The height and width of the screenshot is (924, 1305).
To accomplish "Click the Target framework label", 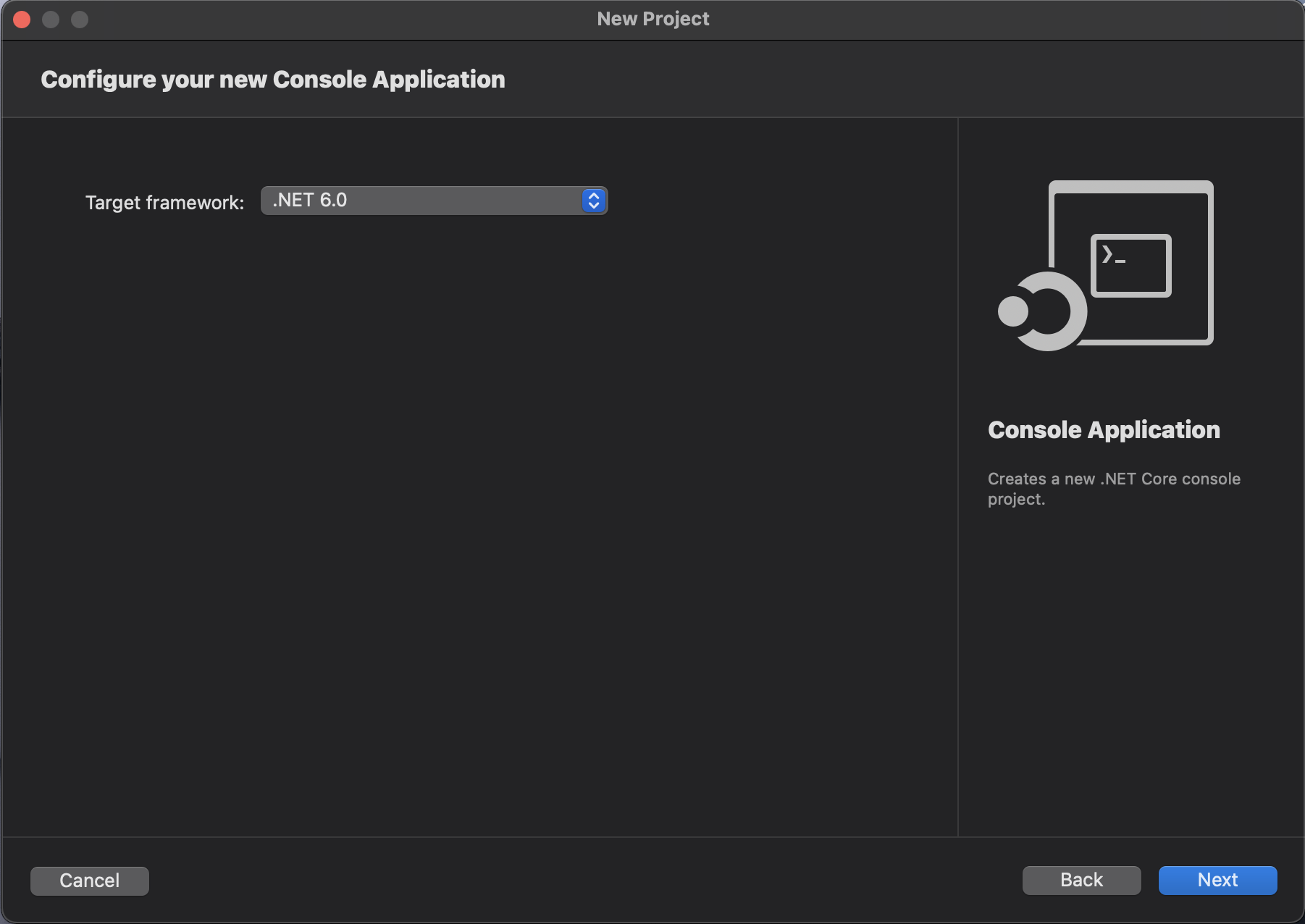I will pos(164,201).
